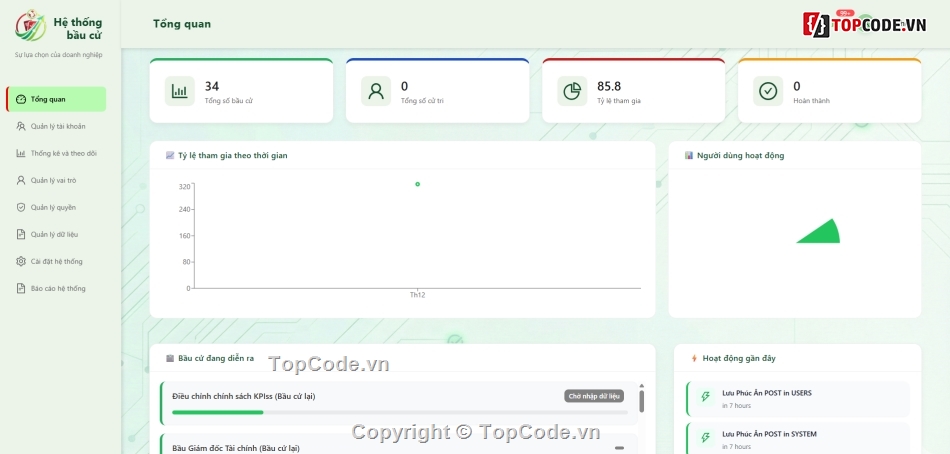The width and height of the screenshot is (950, 454).
Task: Click the green pie slice in active users chart
Action: pyautogui.click(x=822, y=233)
